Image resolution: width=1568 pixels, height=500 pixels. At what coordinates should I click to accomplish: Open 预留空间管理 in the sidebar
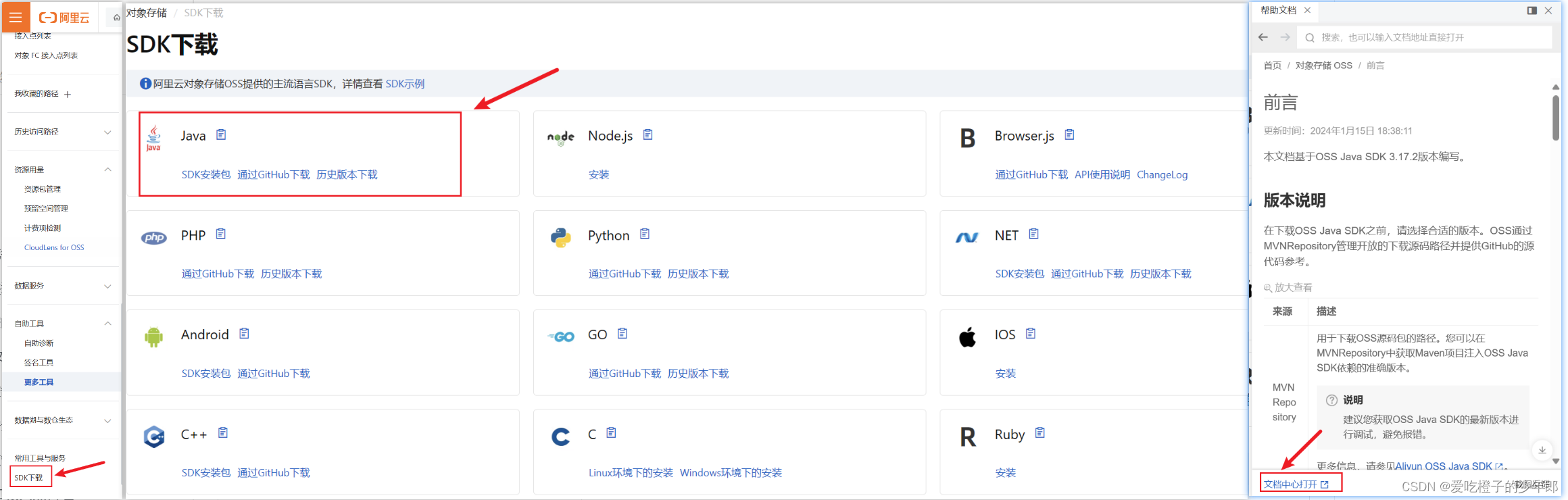[x=46, y=209]
